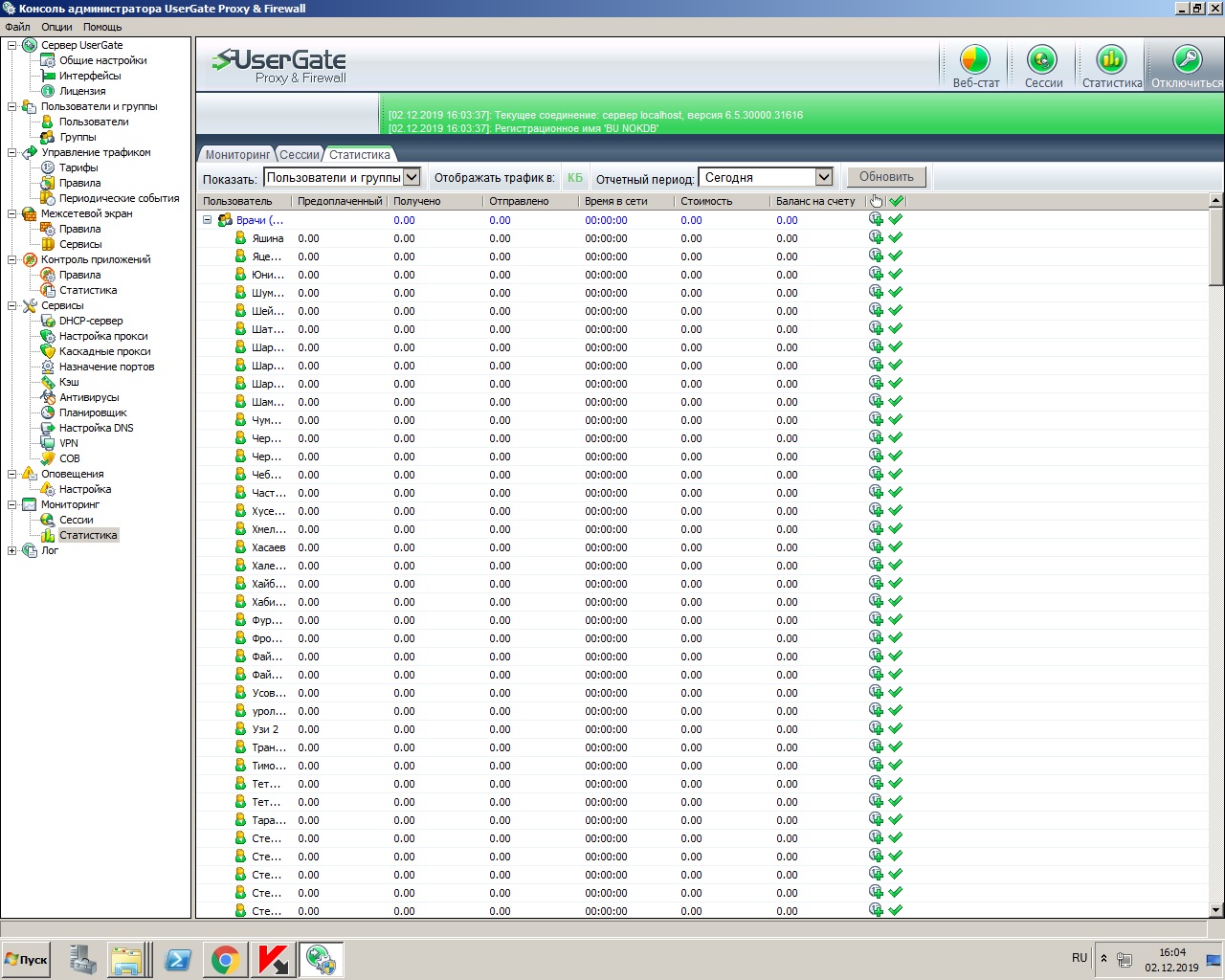
Task: Sort by Пользователь column header
Action: (x=244, y=201)
